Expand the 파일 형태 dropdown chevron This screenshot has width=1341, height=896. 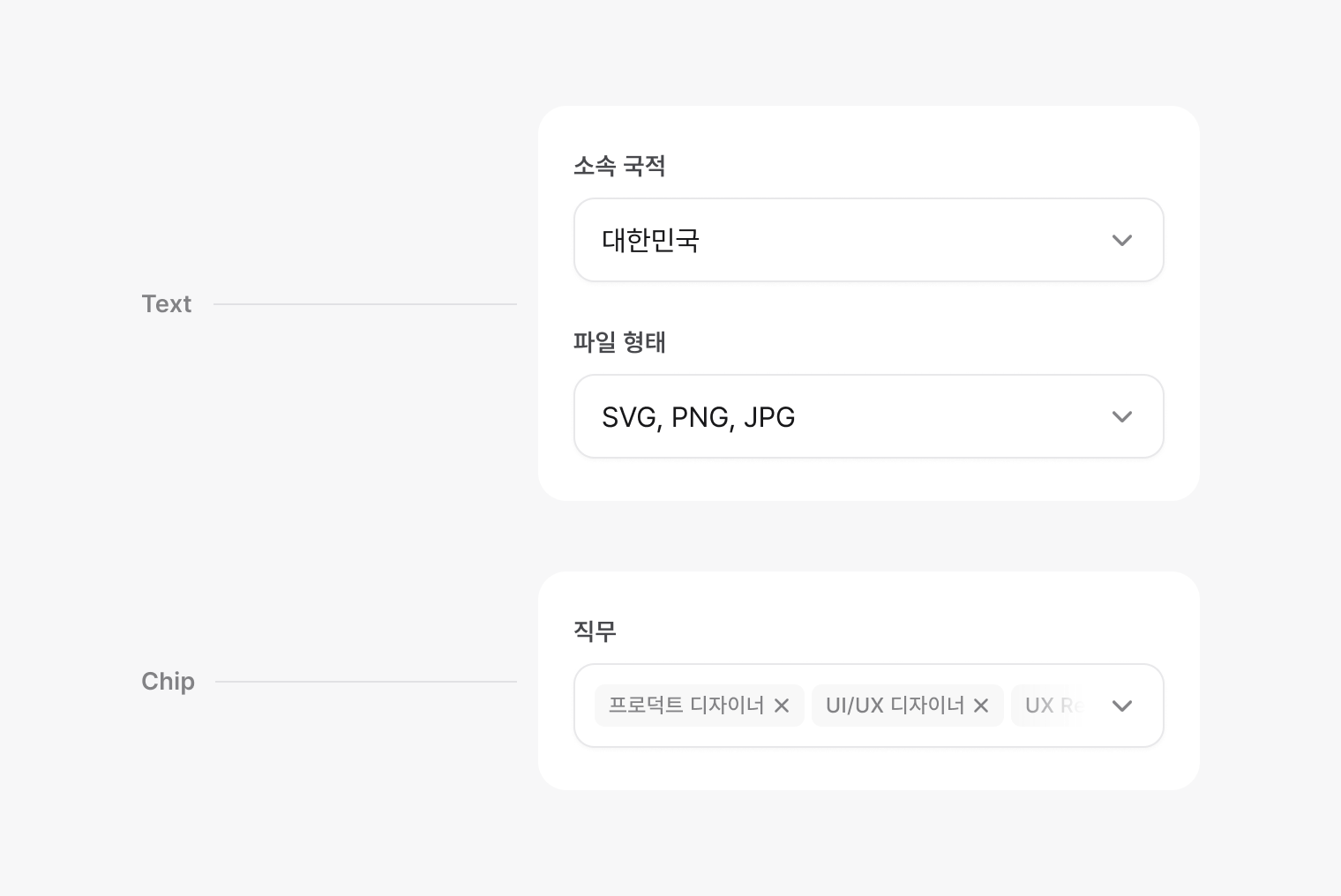pyautogui.click(x=1121, y=416)
